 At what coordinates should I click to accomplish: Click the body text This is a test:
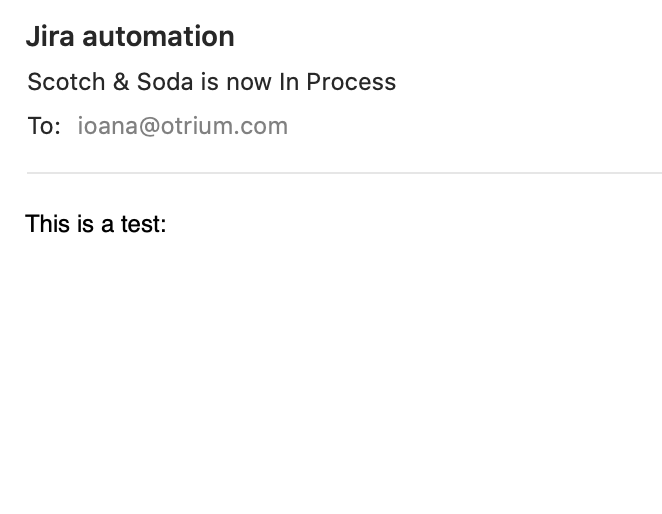(96, 224)
